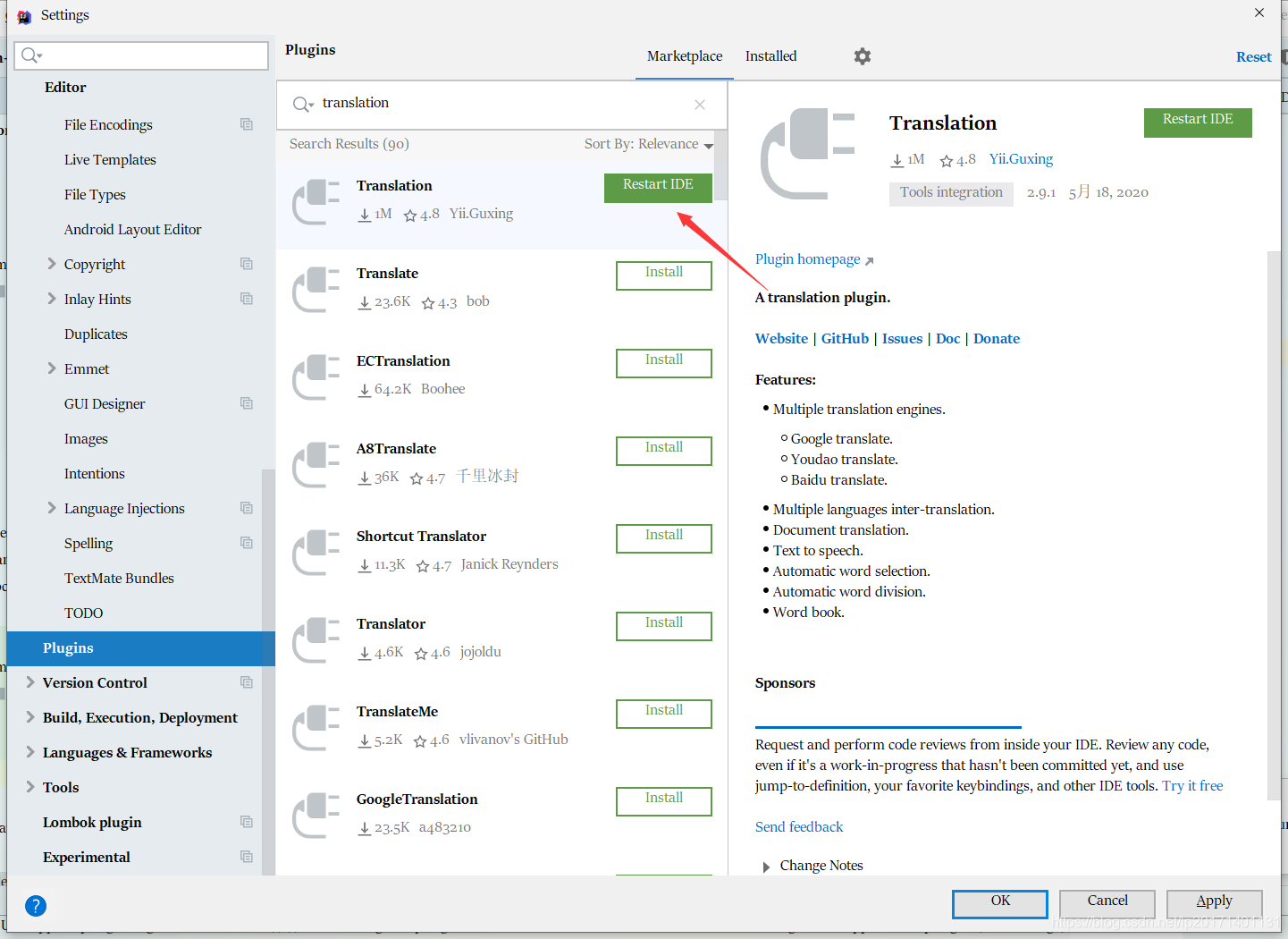This screenshot has width=1288, height=939.
Task: Click the Yii.Guxing vendor link in details
Action: (1021, 159)
